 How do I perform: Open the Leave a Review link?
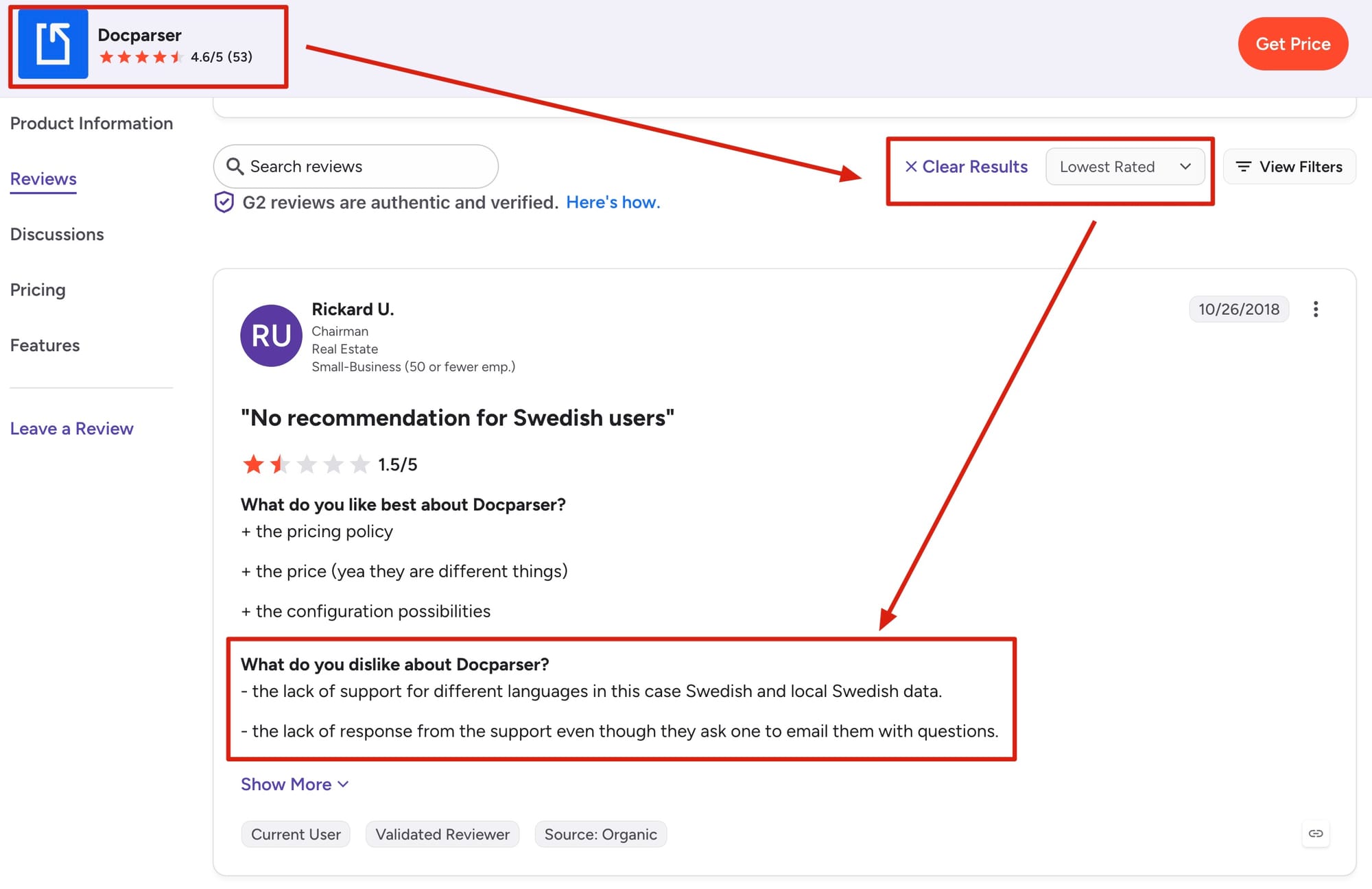pyautogui.click(x=71, y=429)
